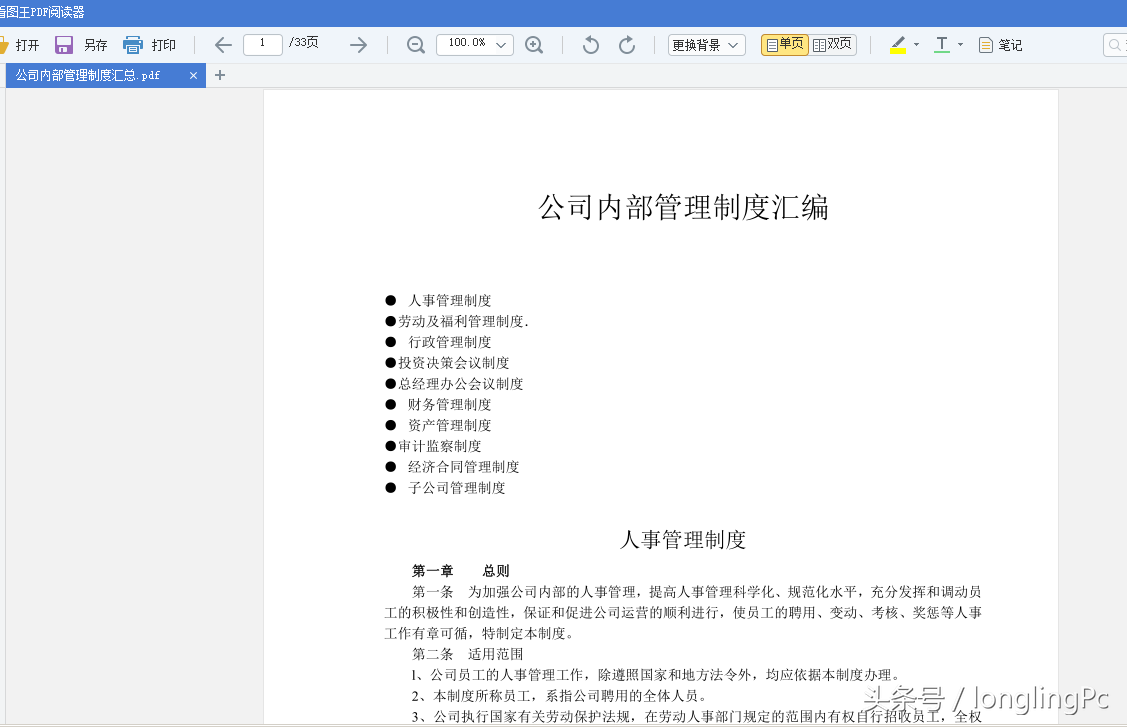Click the bullet item 经济合同管理制度
The width and height of the screenshot is (1127, 727).
[464, 467]
